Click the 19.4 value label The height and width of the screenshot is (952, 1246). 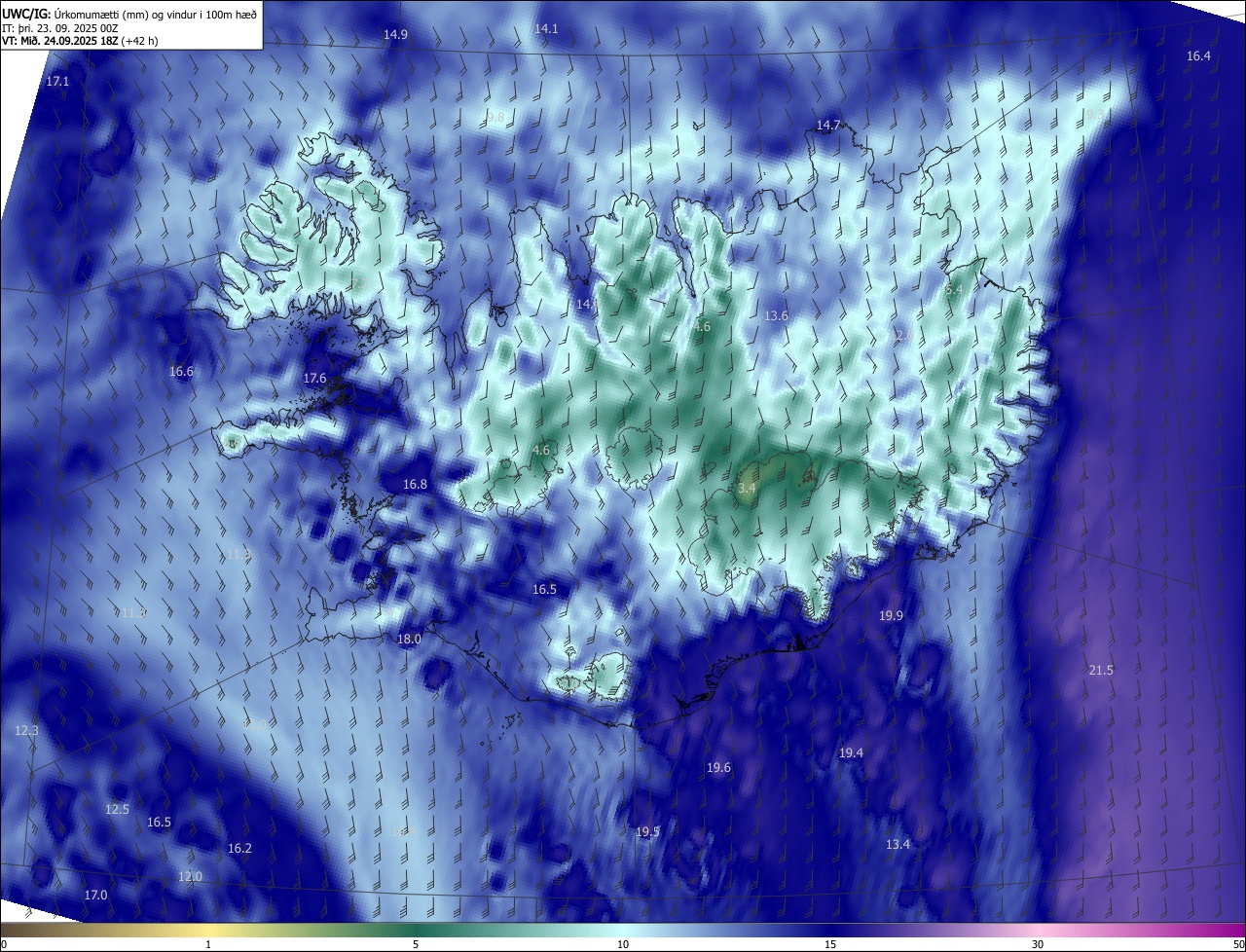pyautogui.click(x=851, y=752)
